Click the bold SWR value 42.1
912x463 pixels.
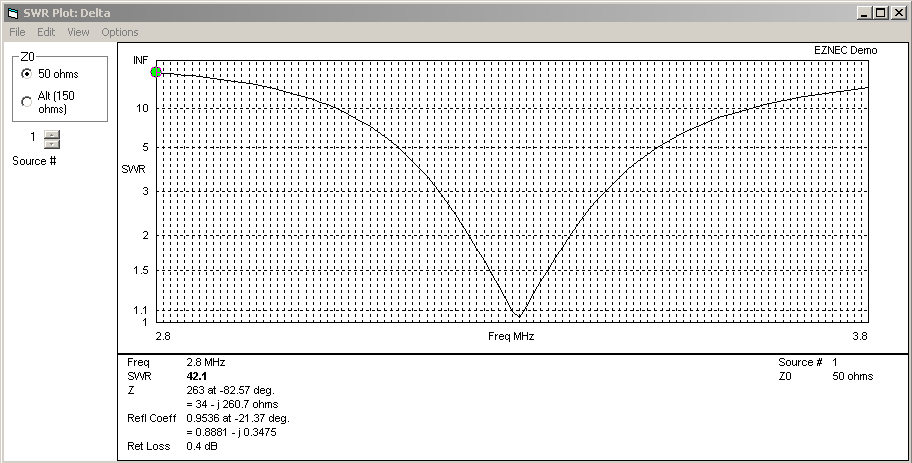(197, 376)
